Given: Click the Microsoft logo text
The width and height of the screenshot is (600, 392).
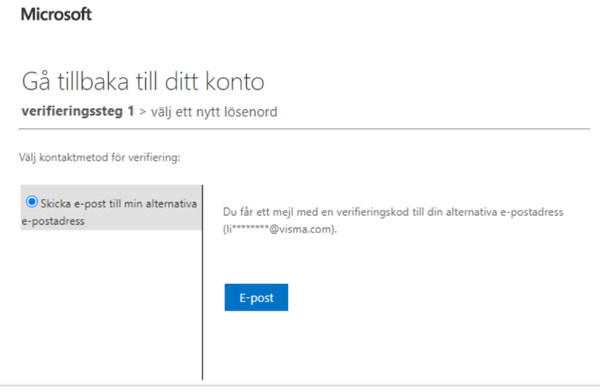Looking at the screenshot, I should click(56, 15).
